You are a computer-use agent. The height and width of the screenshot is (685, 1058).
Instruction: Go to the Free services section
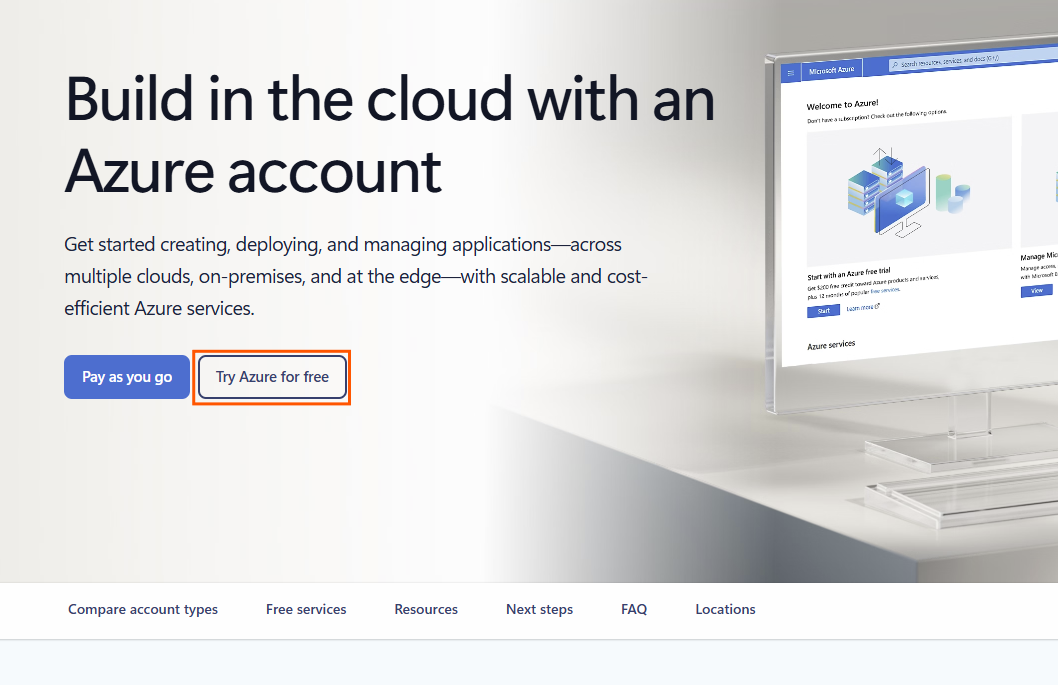pos(306,609)
